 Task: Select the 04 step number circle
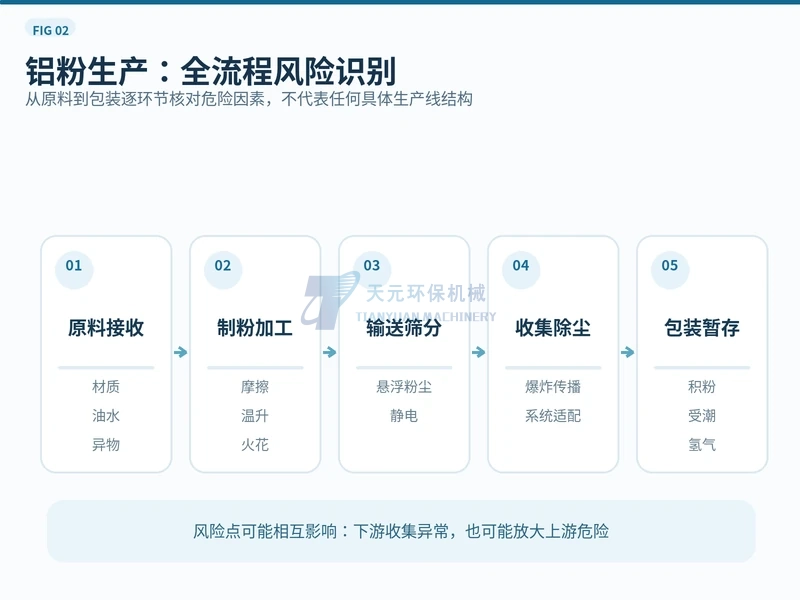[521, 269]
